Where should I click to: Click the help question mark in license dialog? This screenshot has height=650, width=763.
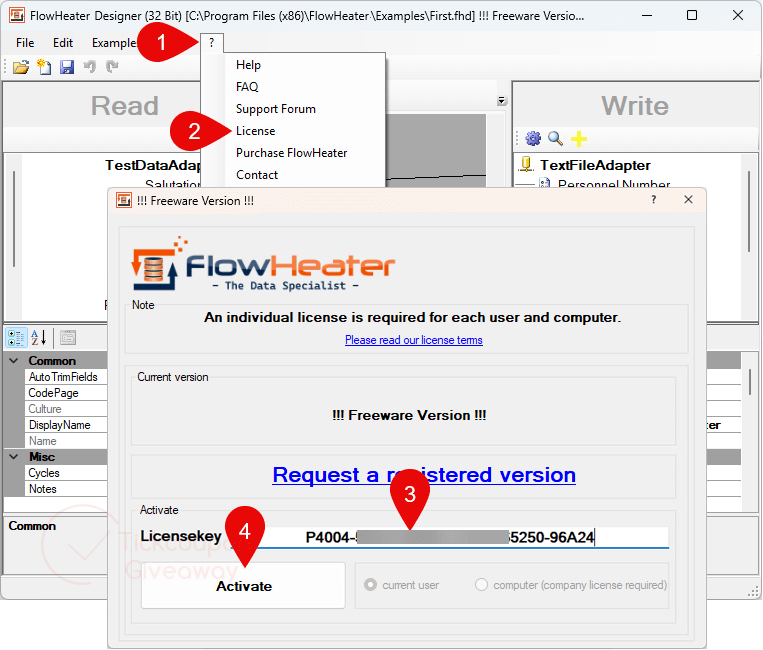coord(654,199)
